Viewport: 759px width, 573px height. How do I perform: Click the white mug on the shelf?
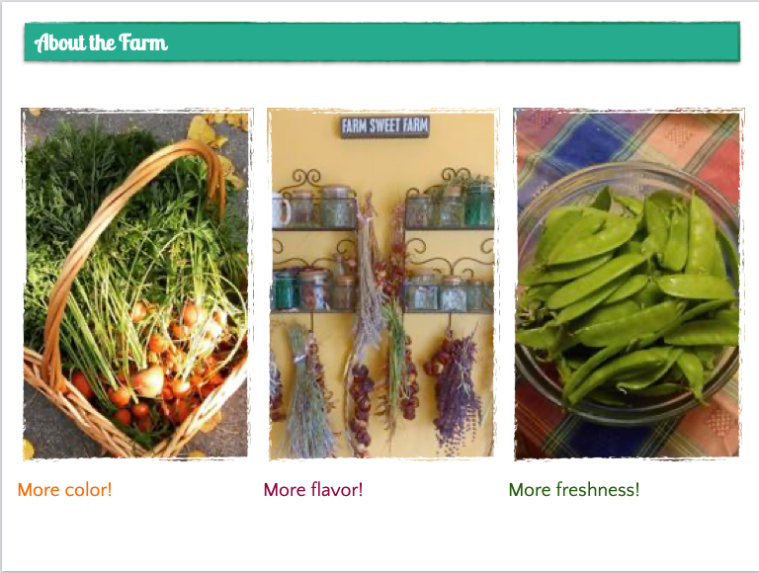(281, 209)
